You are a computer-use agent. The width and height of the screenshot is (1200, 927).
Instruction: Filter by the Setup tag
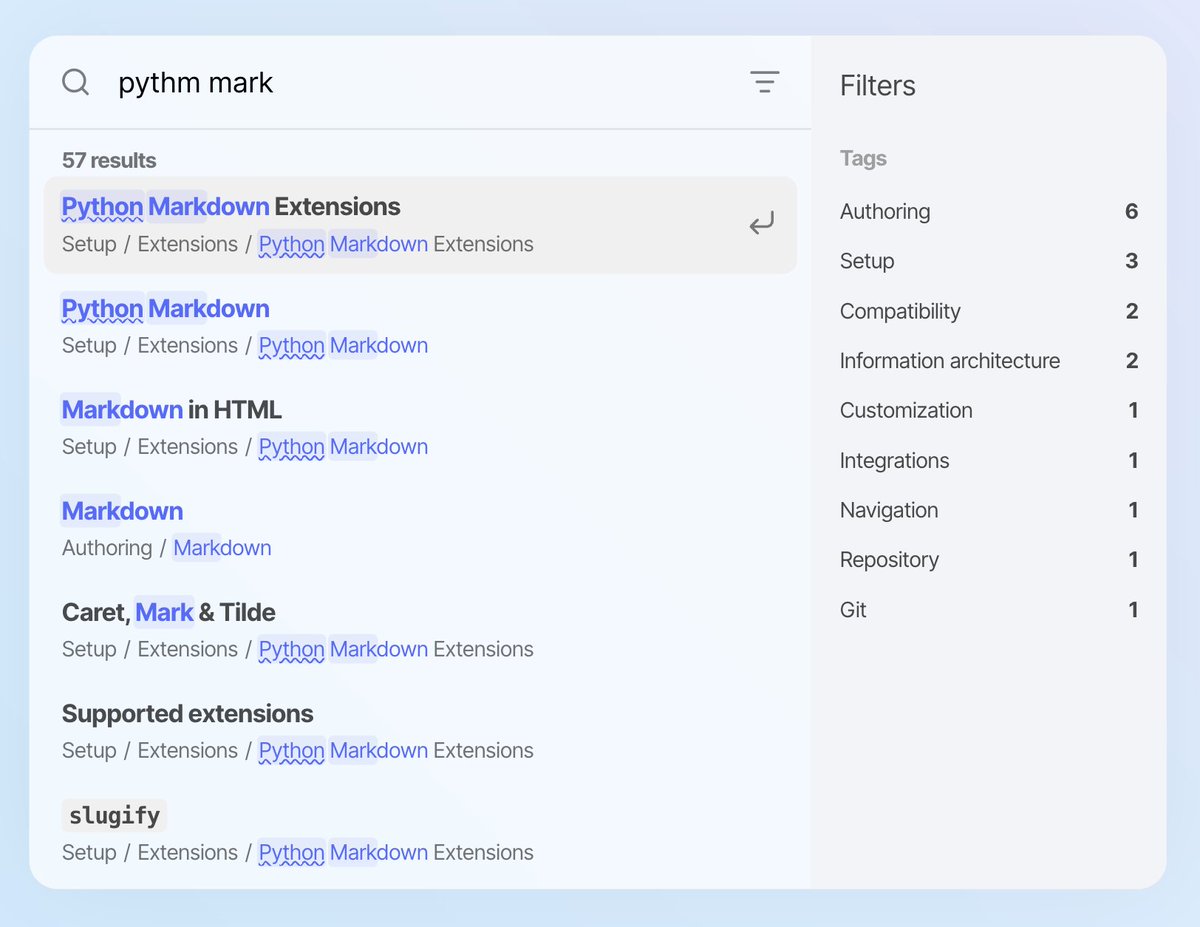[989, 261]
